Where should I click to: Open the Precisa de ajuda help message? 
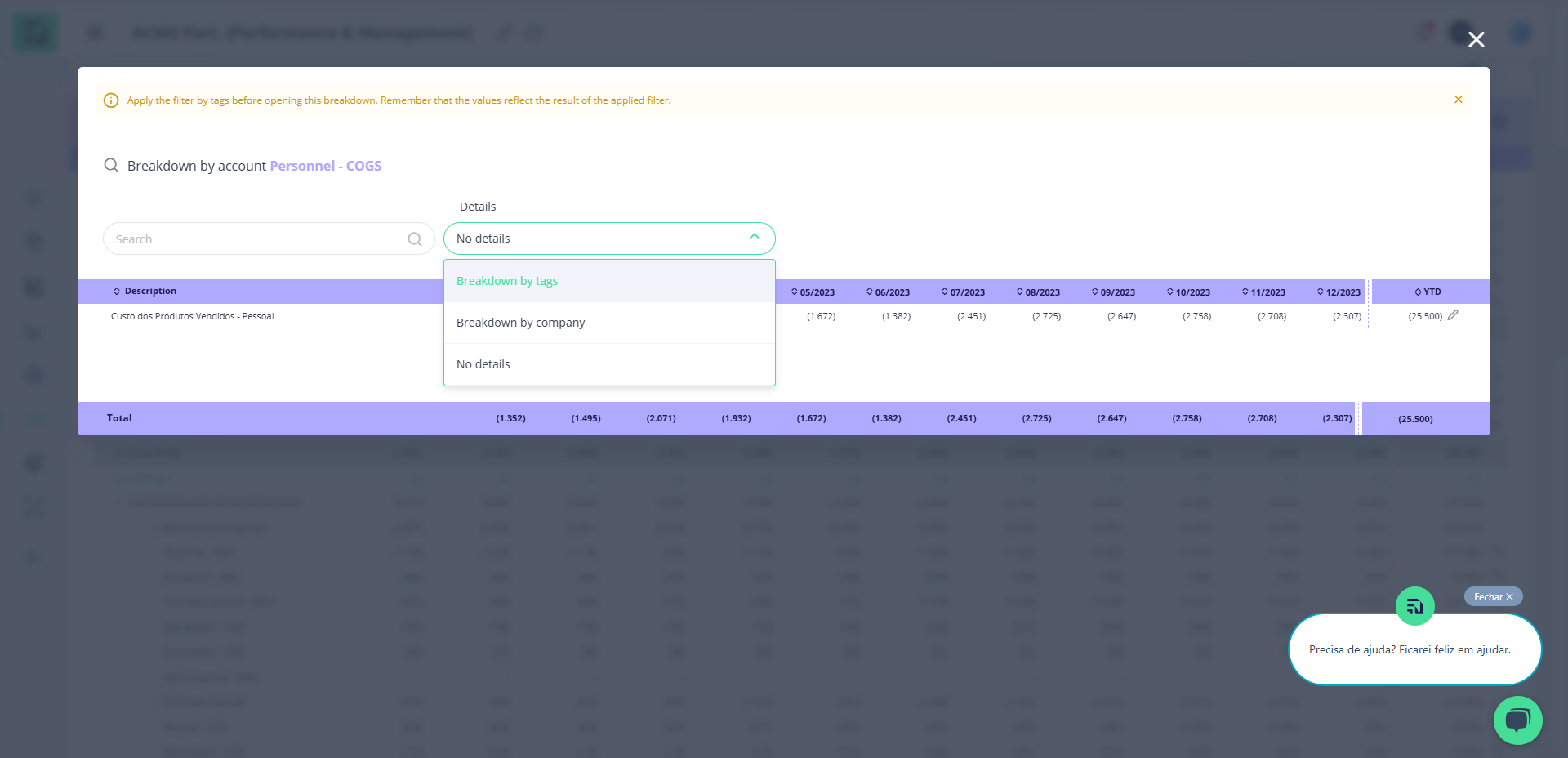[x=1414, y=649]
